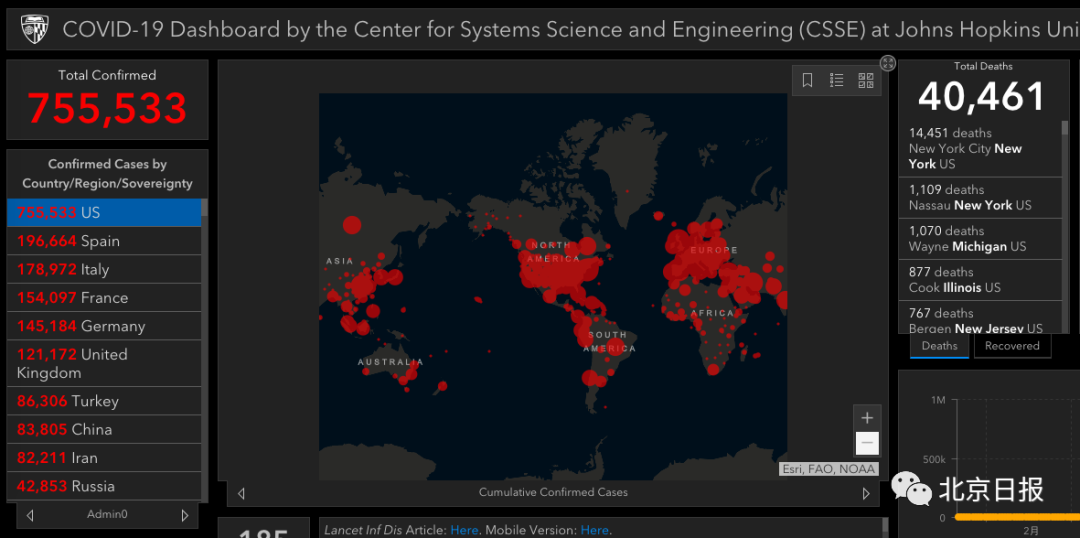Viewport: 1080px width, 538px height.
Task: Go to previous Admin0 country list
Action: coord(30,515)
